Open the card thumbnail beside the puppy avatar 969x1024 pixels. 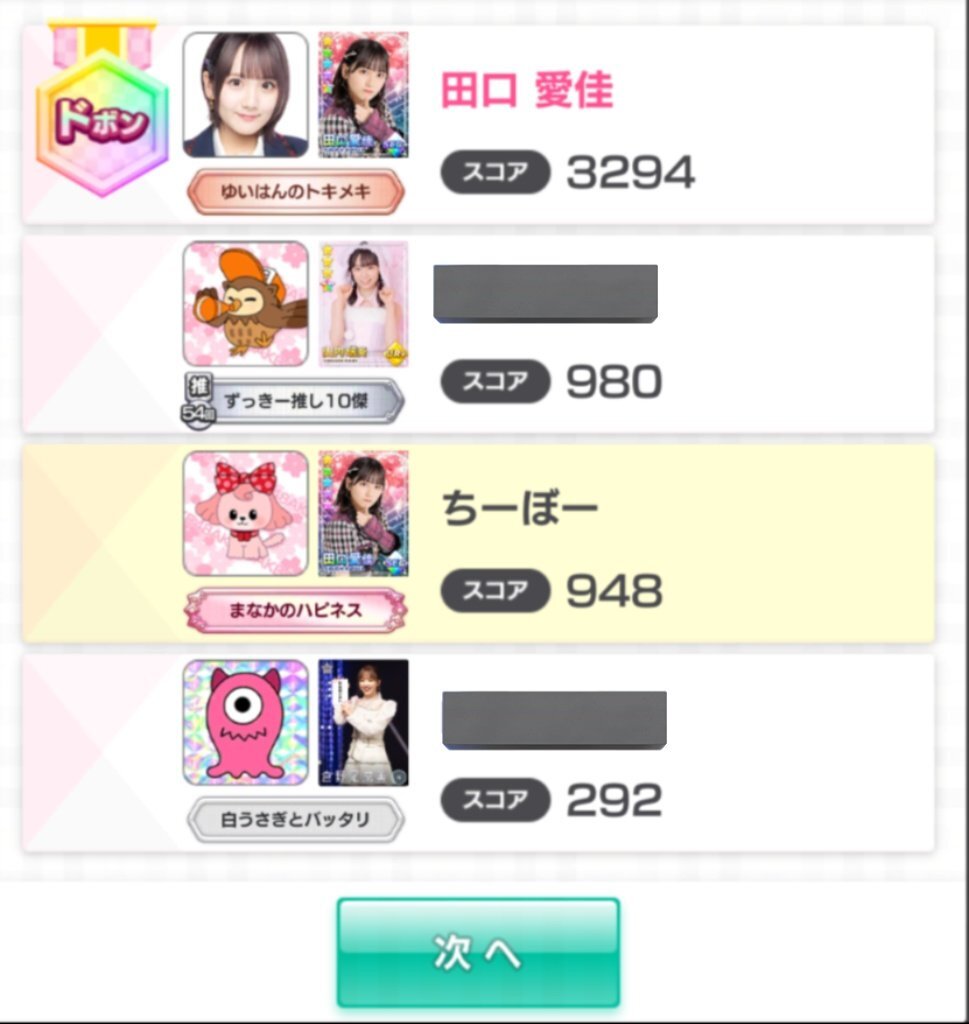[364, 513]
